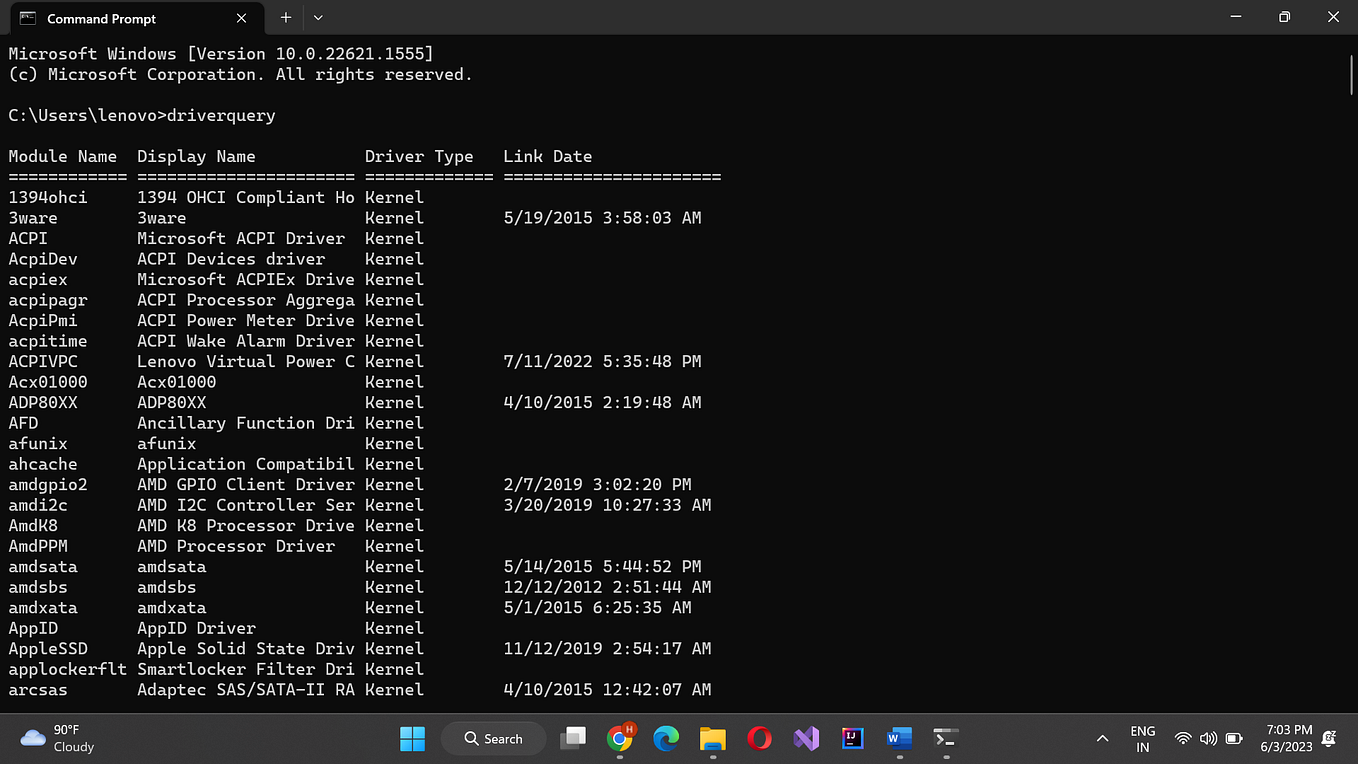Adjust the volume from the system tray
Image resolution: width=1358 pixels, height=764 pixels.
click(1208, 738)
